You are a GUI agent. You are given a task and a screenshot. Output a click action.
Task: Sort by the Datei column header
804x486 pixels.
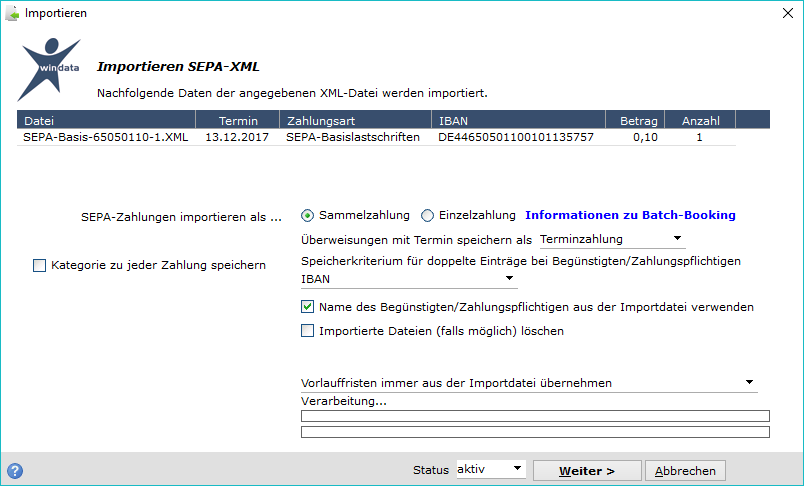pyautogui.click(x=106, y=120)
